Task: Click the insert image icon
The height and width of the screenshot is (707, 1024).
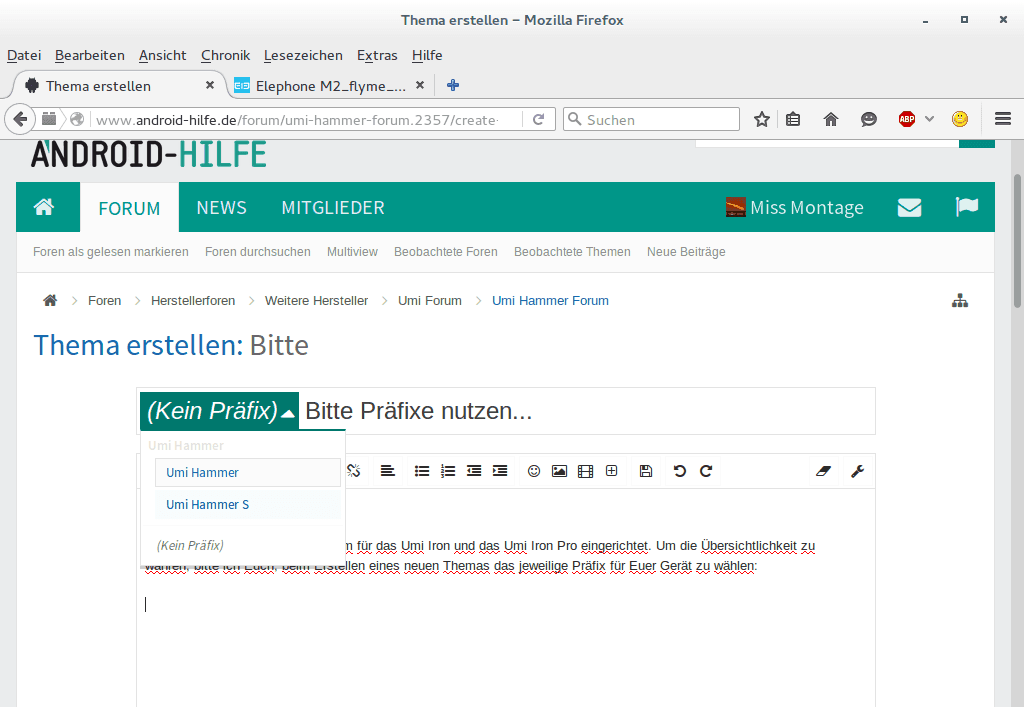Action: (x=559, y=471)
